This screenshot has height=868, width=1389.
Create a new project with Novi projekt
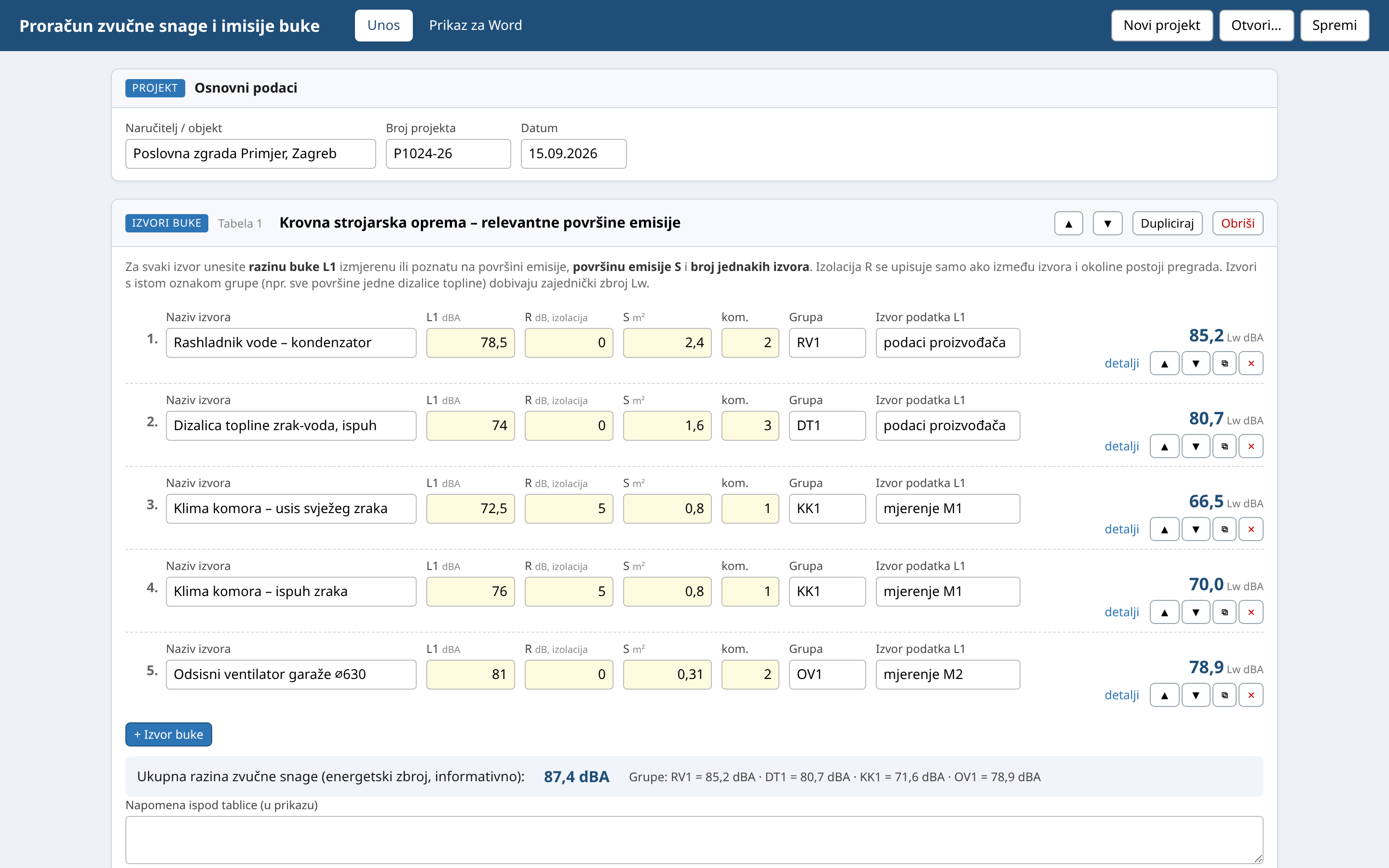[1162, 25]
